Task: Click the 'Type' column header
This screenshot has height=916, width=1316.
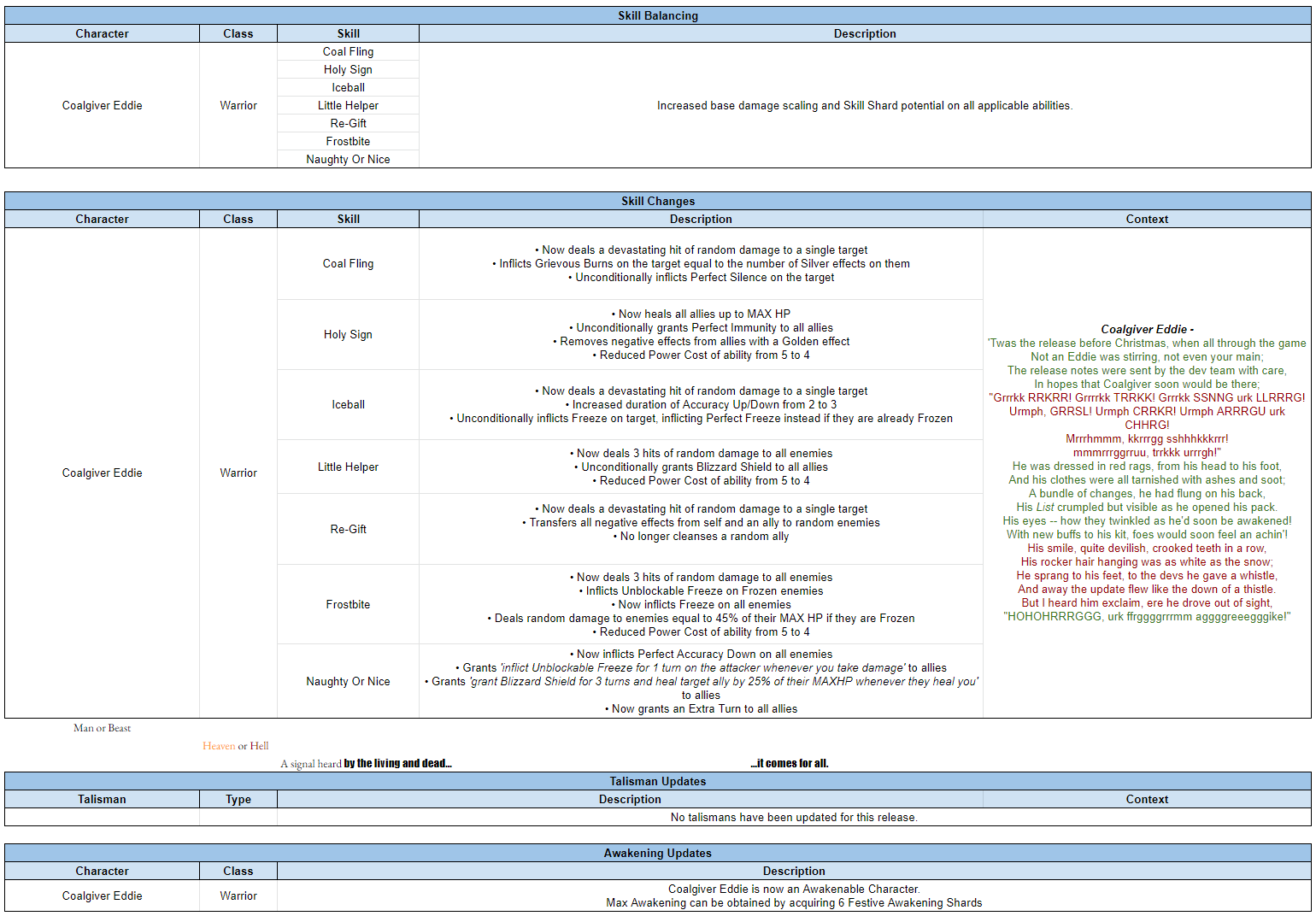Action: [238, 799]
